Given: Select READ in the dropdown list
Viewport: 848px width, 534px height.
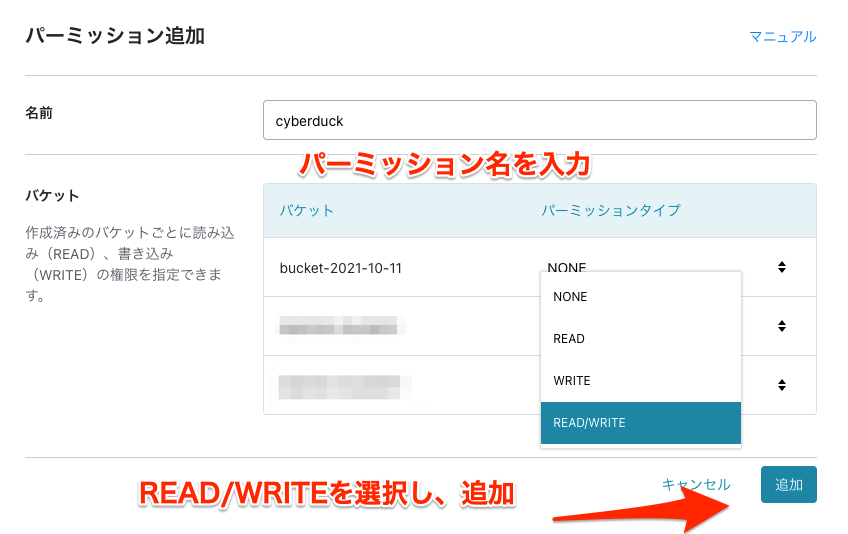Looking at the screenshot, I should tap(640, 339).
